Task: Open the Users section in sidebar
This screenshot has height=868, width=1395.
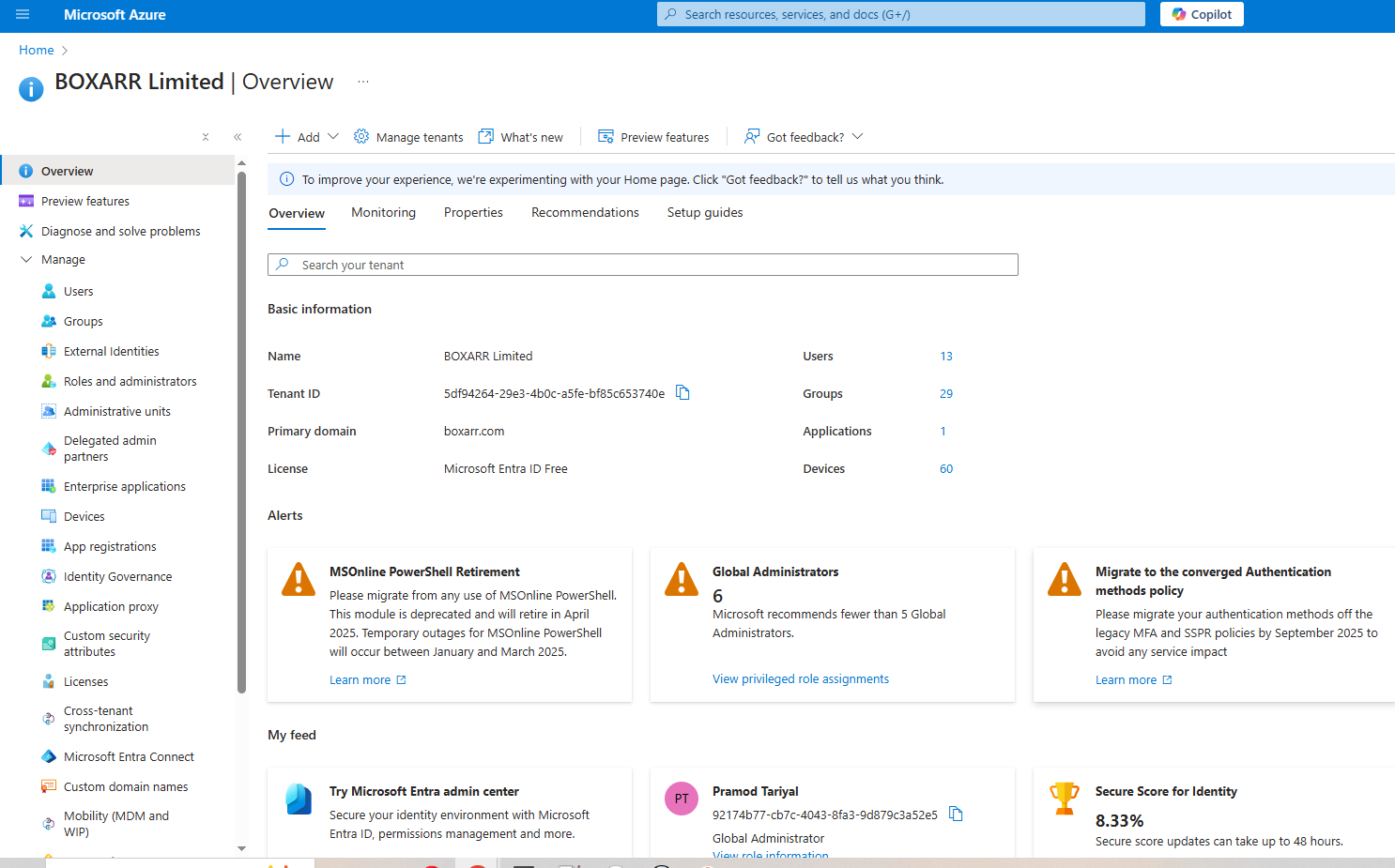Action: click(78, 291)
